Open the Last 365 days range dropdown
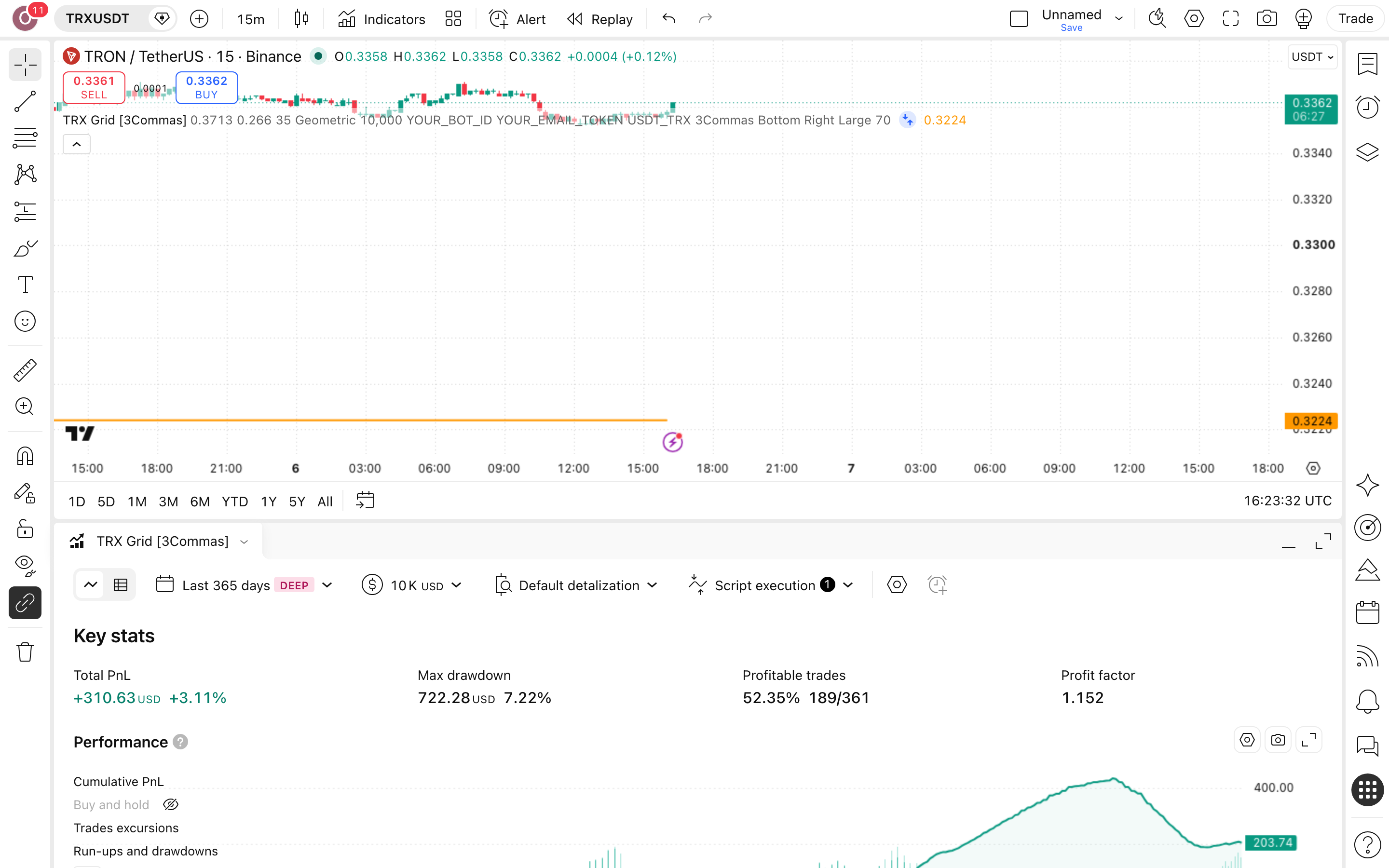 (244, 585)
